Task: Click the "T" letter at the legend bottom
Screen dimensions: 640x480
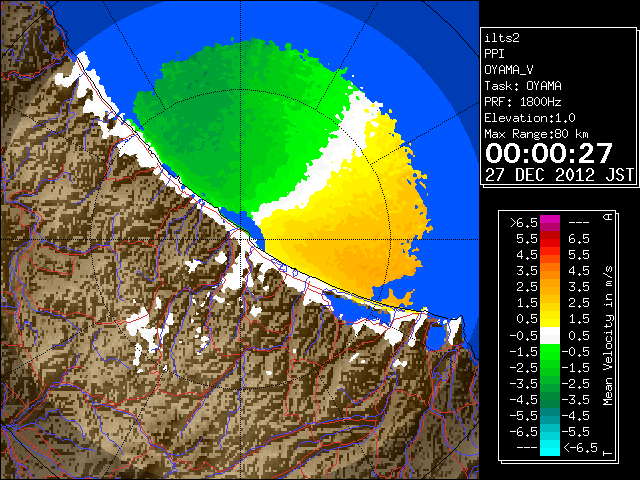Action: 608,453
